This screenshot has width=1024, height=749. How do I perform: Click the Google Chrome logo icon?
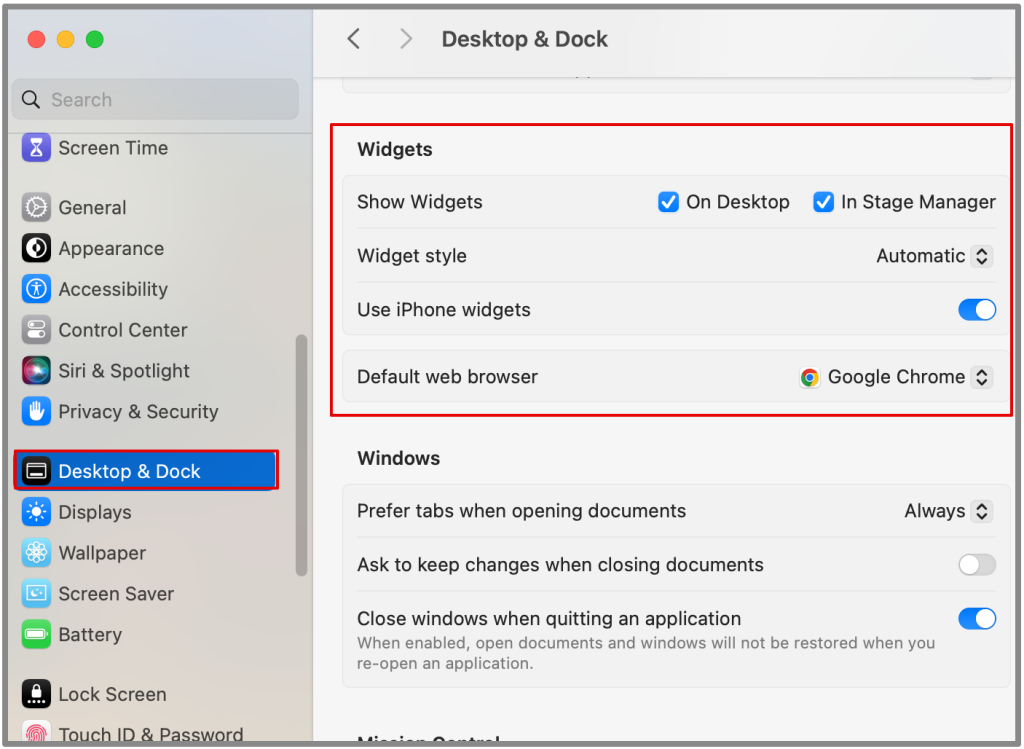tap(810, 377)
